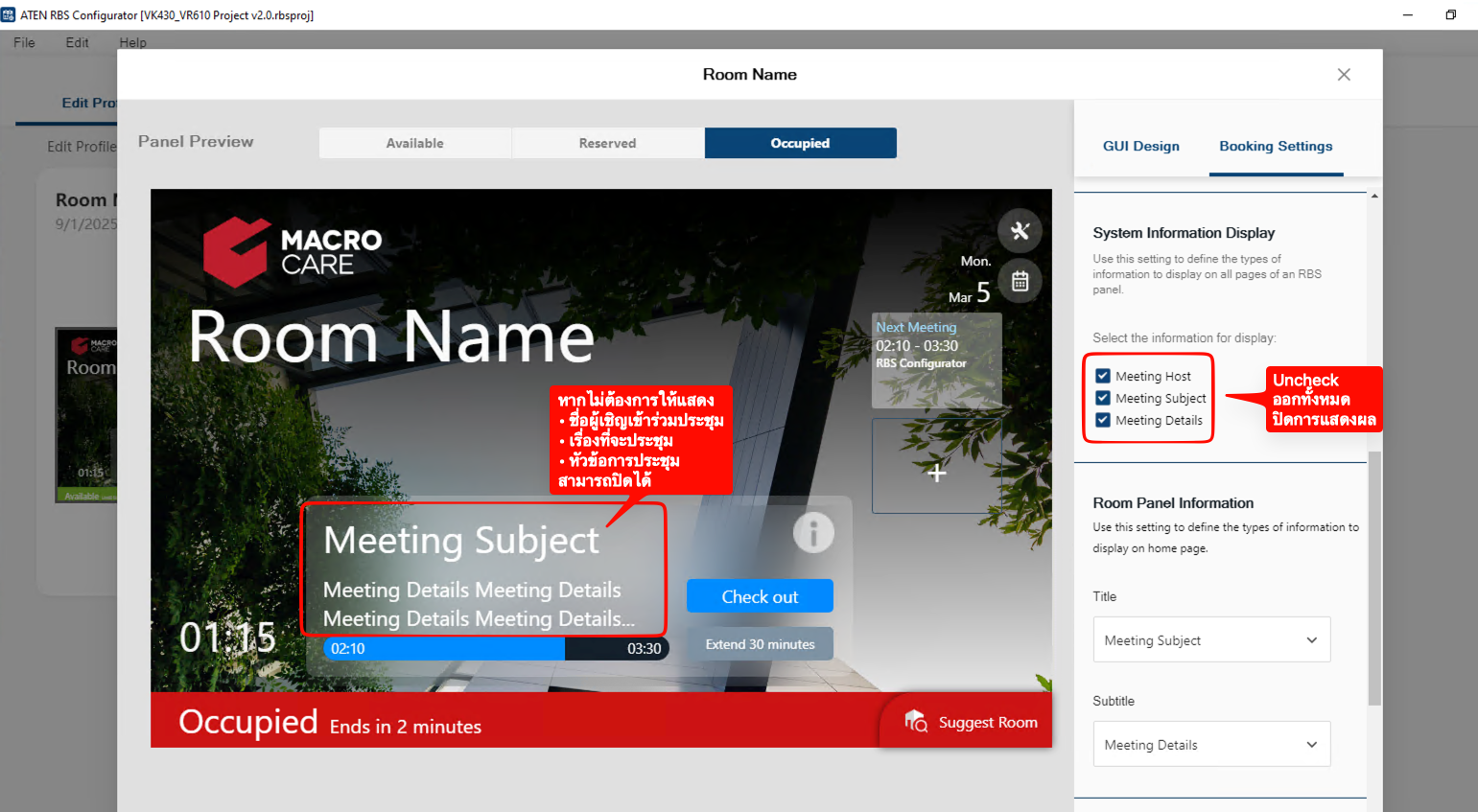Screen dimensions: 1478x812
Task: Open the Subtitle dropdown
Action: point(1211,744)
